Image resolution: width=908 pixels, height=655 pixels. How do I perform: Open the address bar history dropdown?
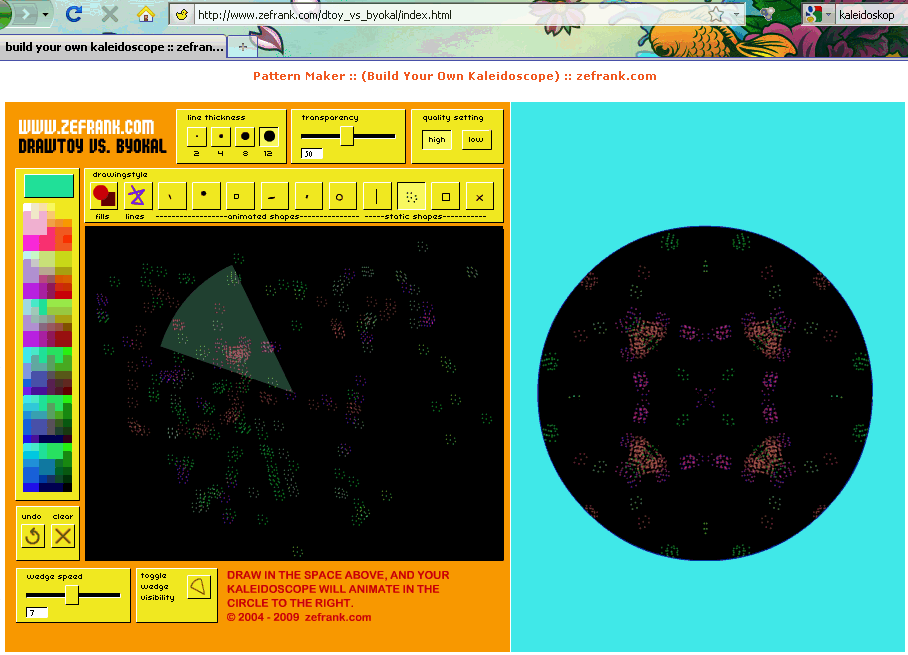coord(737,15)
